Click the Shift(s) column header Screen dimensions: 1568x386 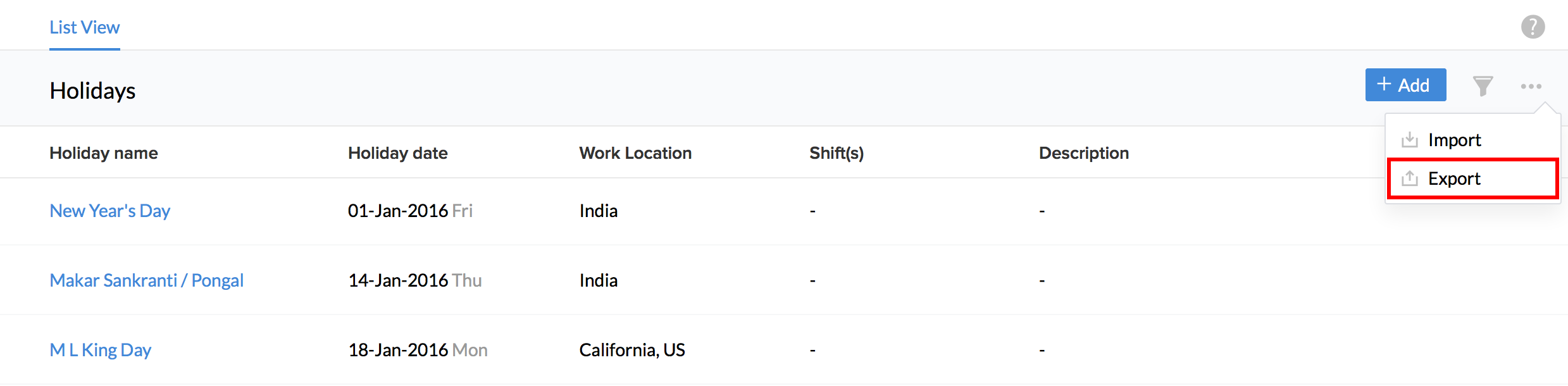coord(836,153)
